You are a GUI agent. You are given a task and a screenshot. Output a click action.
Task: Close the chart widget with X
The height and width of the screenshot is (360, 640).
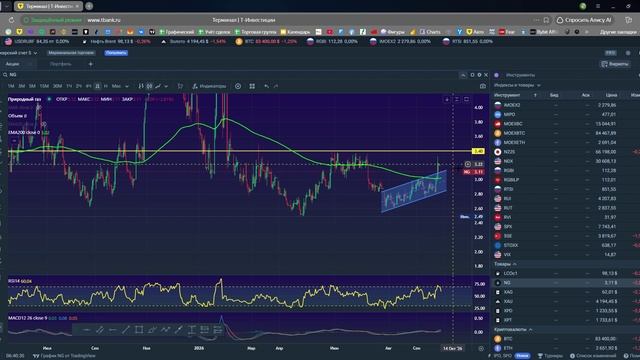tap(486, 75)
